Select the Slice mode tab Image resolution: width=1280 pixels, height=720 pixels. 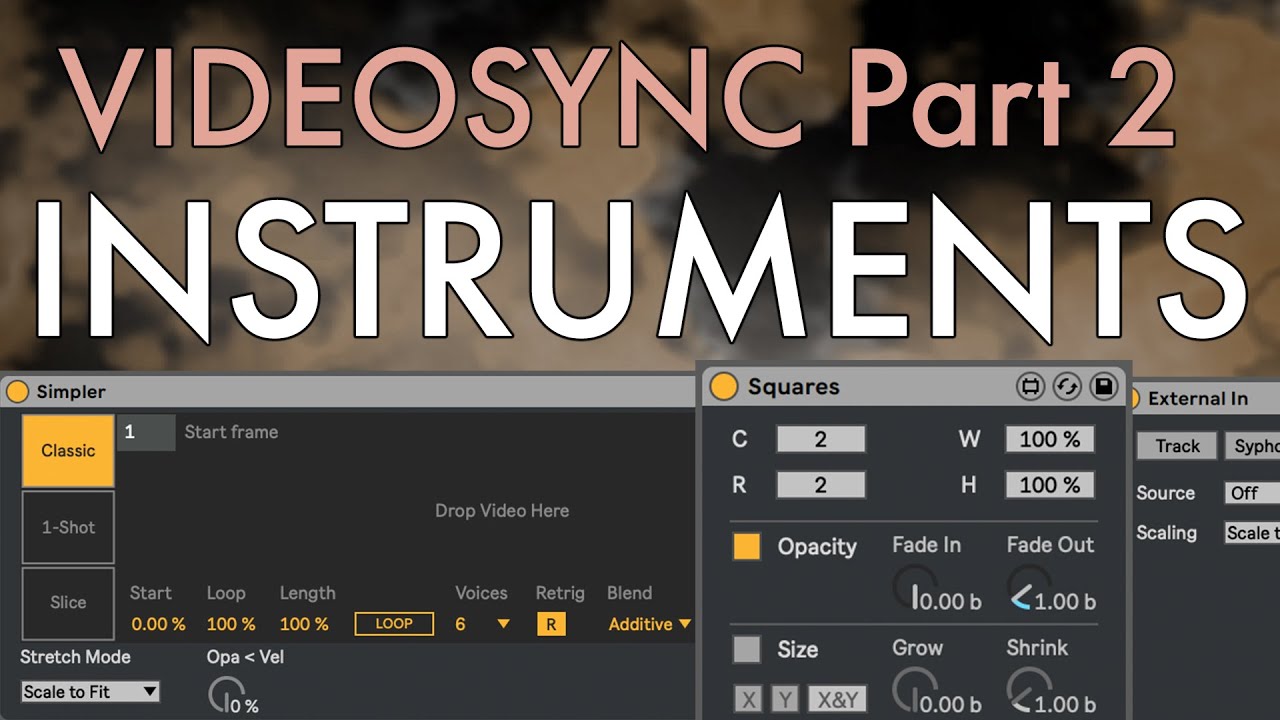point(68,603)
